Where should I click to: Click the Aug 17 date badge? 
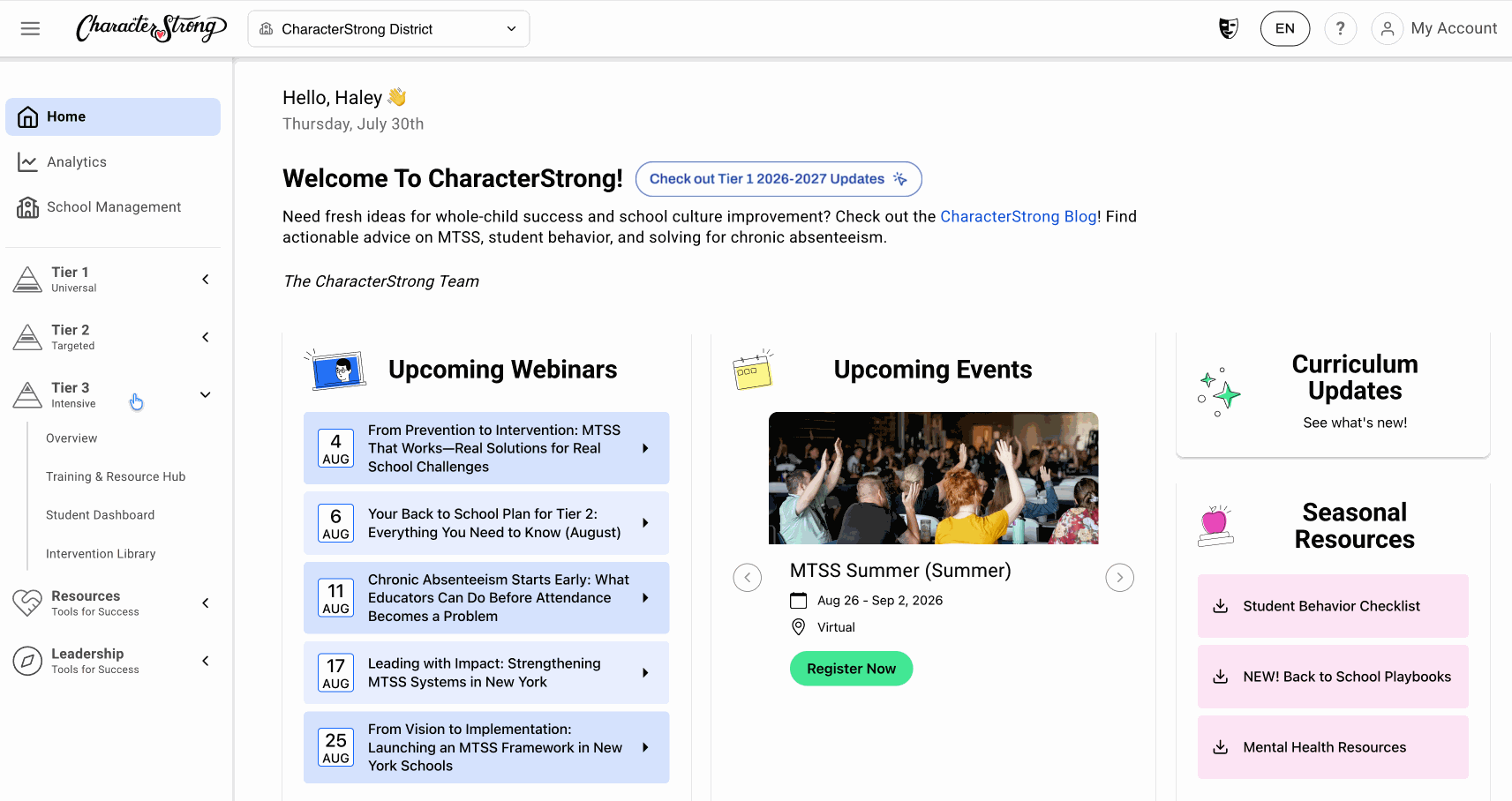coord(335,673)
